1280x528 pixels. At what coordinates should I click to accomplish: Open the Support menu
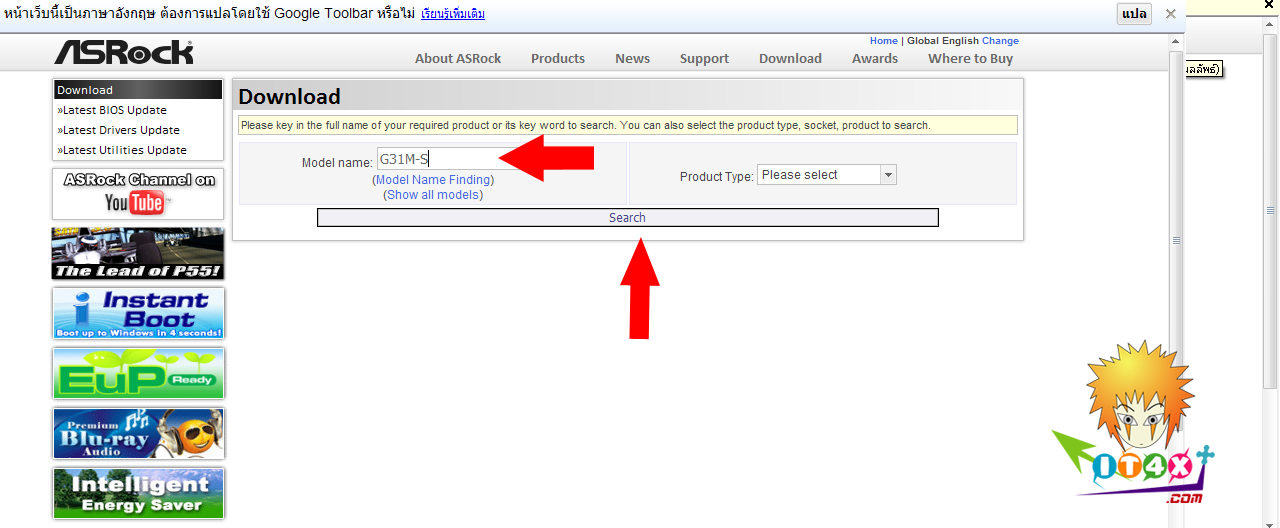click(x=704, y=58)
